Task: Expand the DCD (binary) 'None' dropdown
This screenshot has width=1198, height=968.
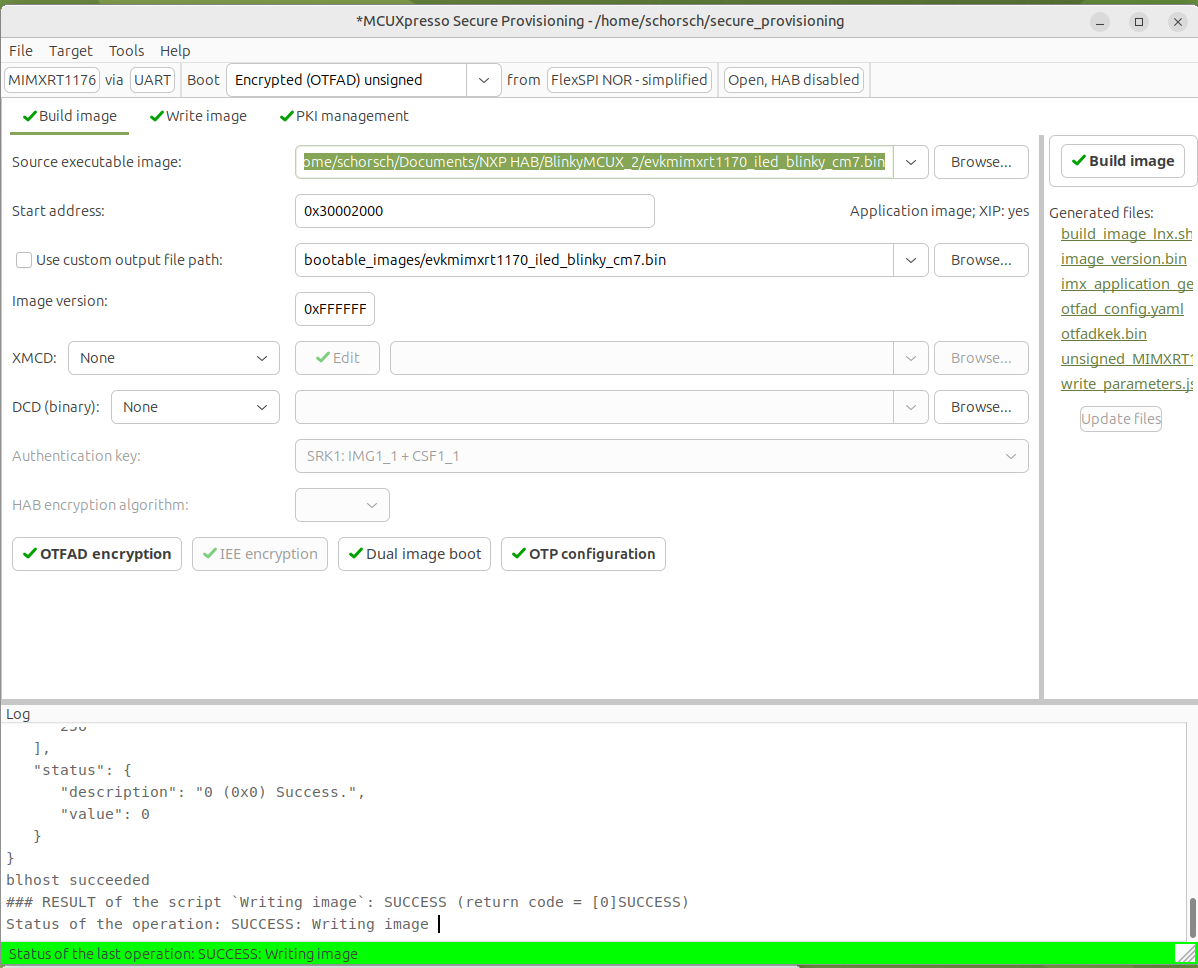Action: [x=195, y=406]
